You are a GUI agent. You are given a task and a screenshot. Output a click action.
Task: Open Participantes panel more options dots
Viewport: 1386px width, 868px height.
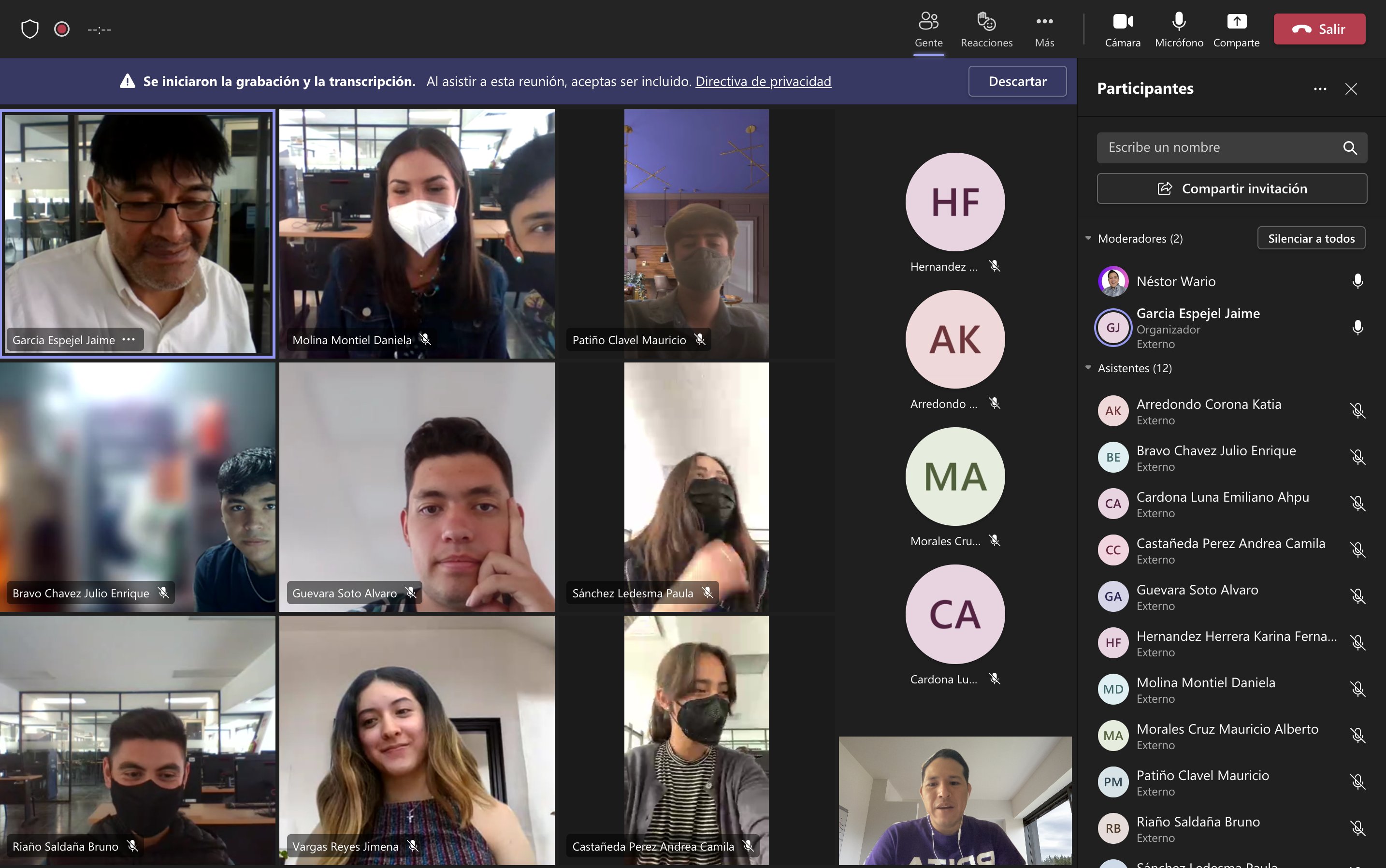pos(1319,89)
